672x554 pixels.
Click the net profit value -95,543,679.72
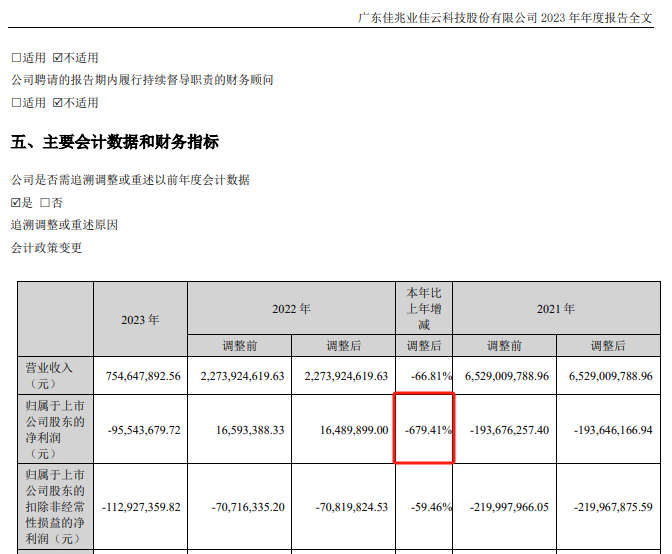pos(144,430)
